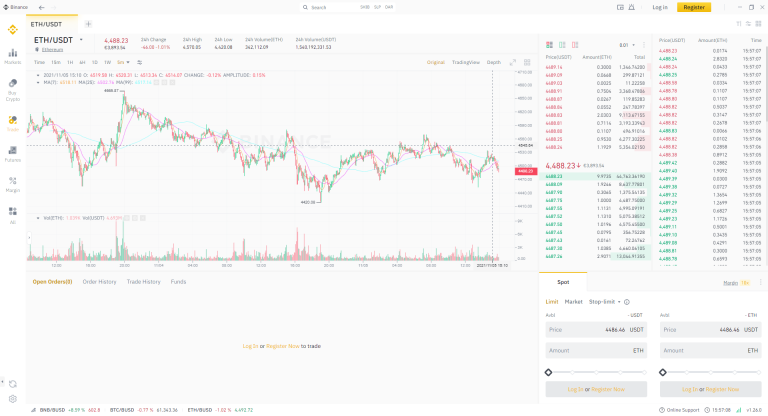Image resolution: width=768 pixels, height=416 pixels.
Task: Open the layout grid icon at the top right
Action: pyautogui.click(x=758, y=24)
